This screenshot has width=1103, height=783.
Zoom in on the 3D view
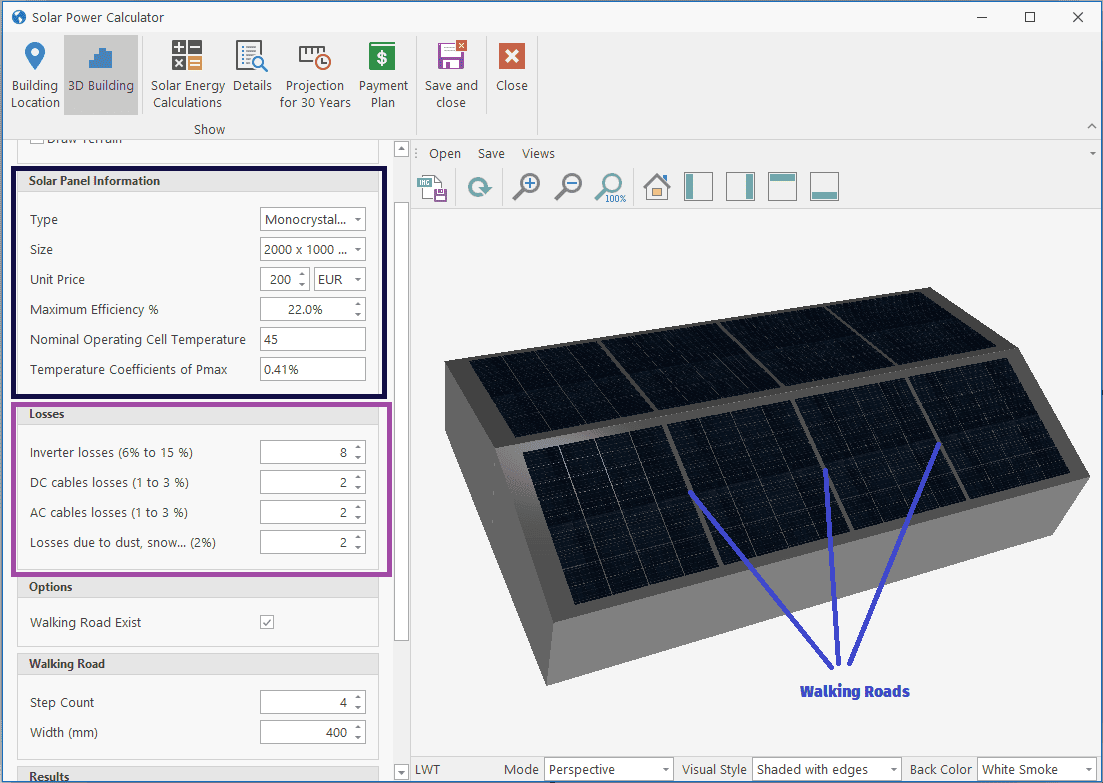526,187
